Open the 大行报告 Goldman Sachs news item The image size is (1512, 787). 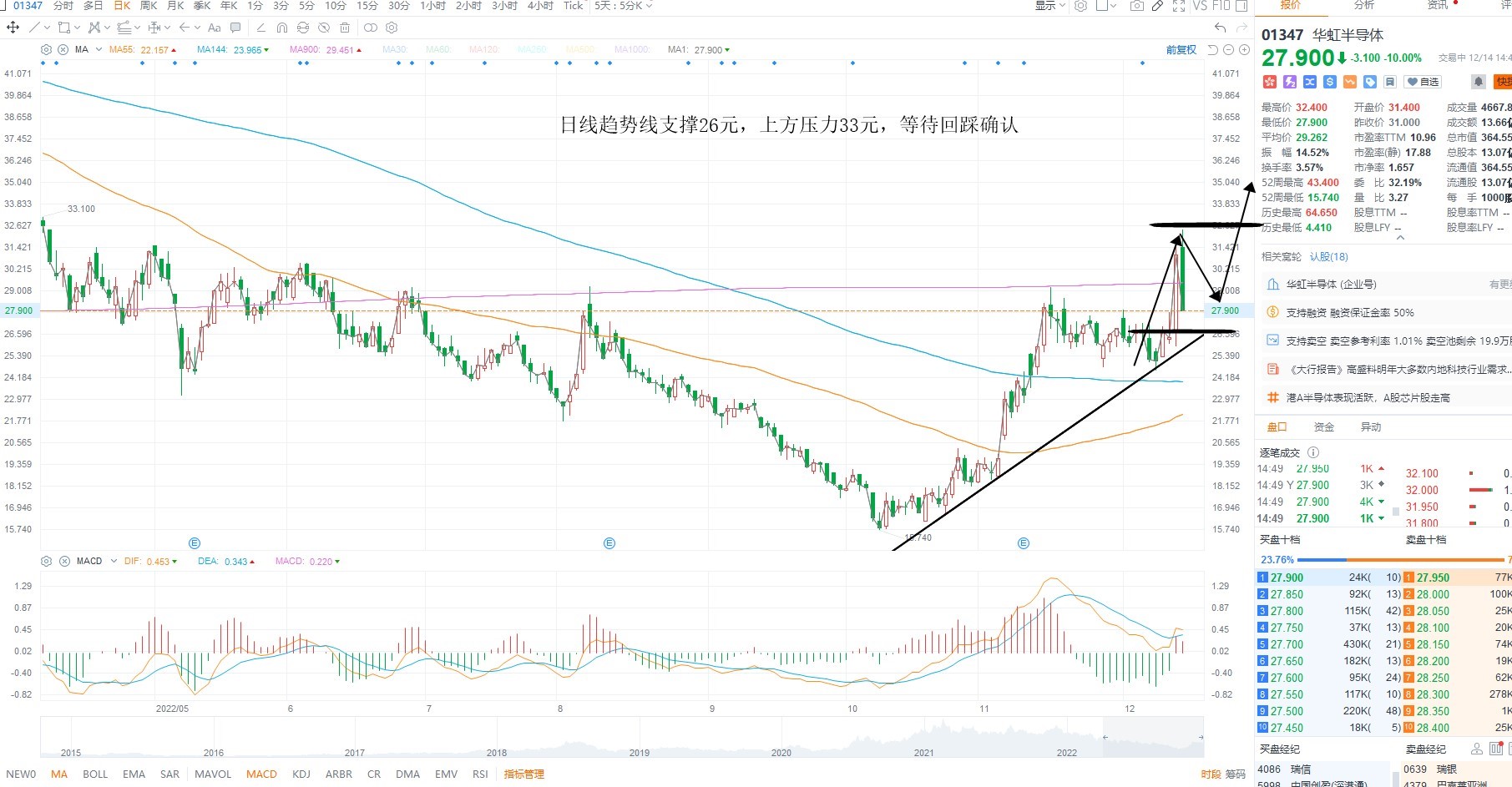point(1399,369)
